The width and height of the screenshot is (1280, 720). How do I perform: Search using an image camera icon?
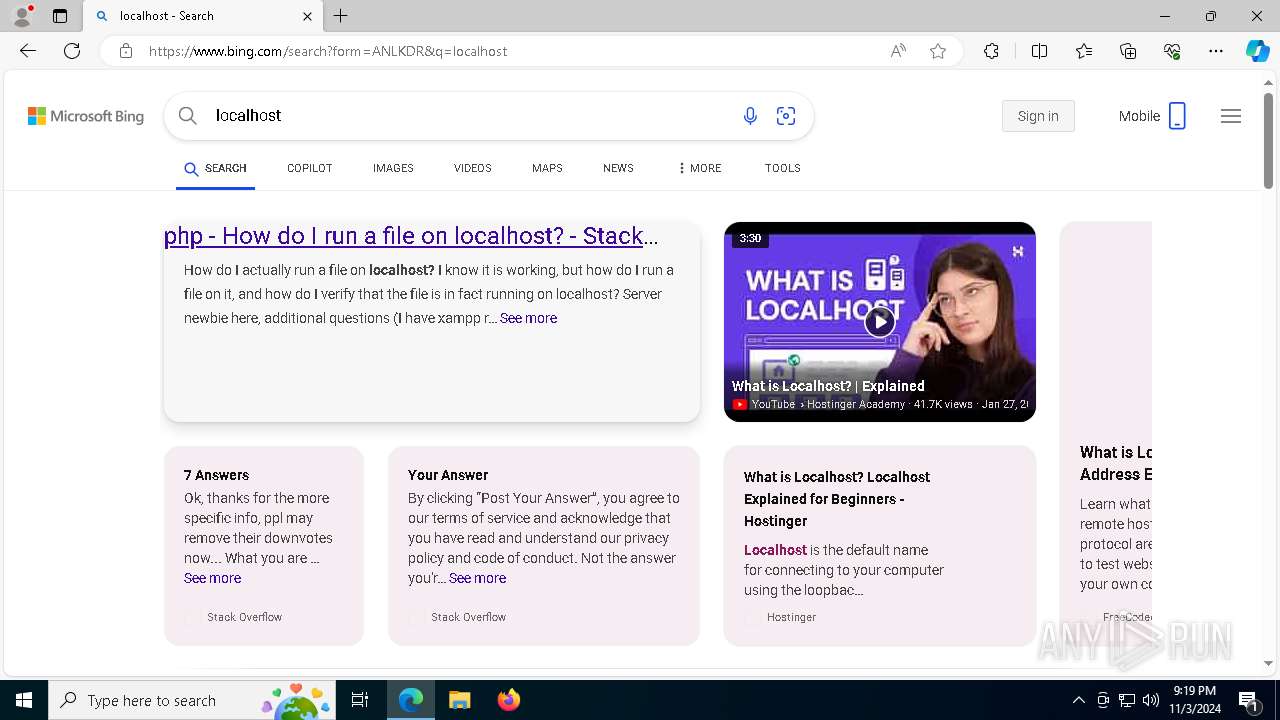point(786,116)
